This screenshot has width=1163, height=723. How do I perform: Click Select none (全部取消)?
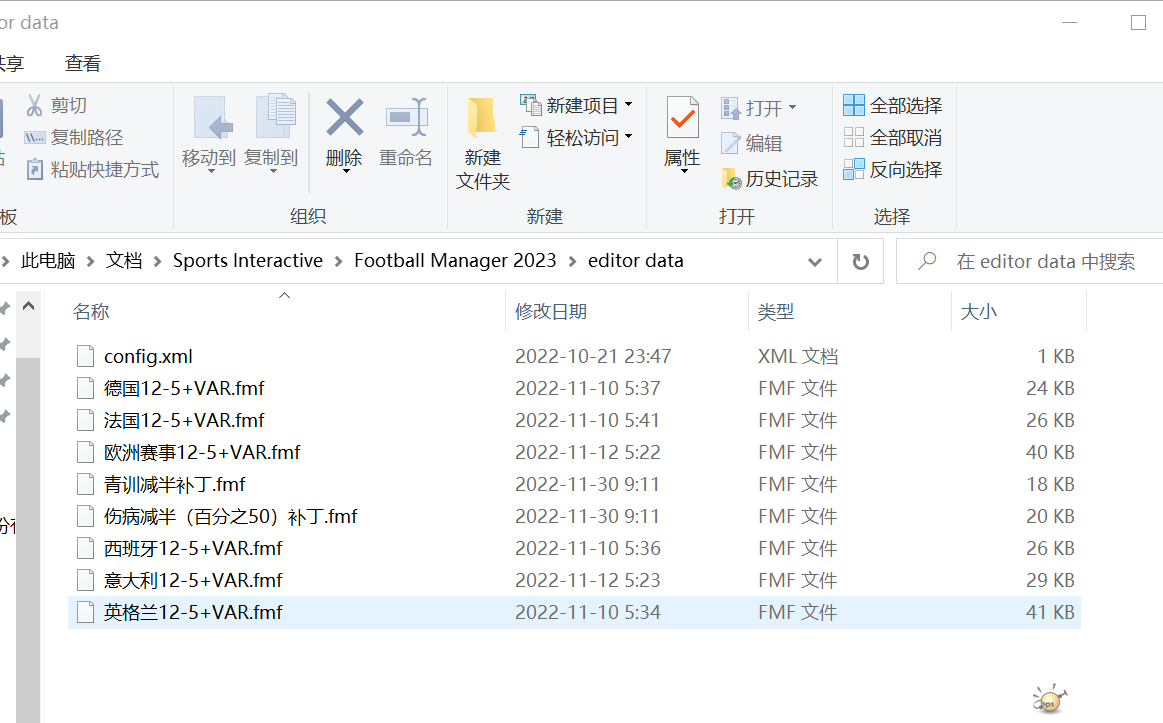point(893,137)
